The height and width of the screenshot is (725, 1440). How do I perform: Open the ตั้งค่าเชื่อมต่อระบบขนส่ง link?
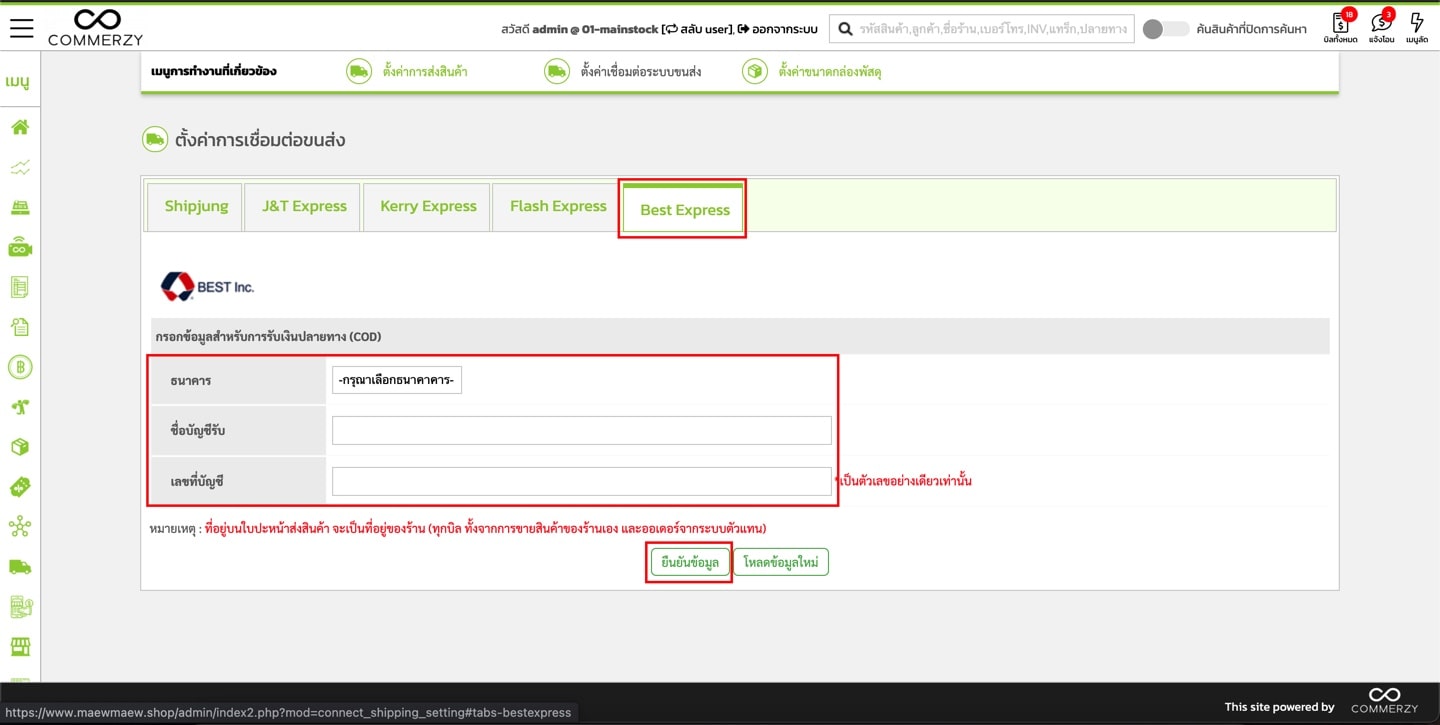click(x=640, y=72)
